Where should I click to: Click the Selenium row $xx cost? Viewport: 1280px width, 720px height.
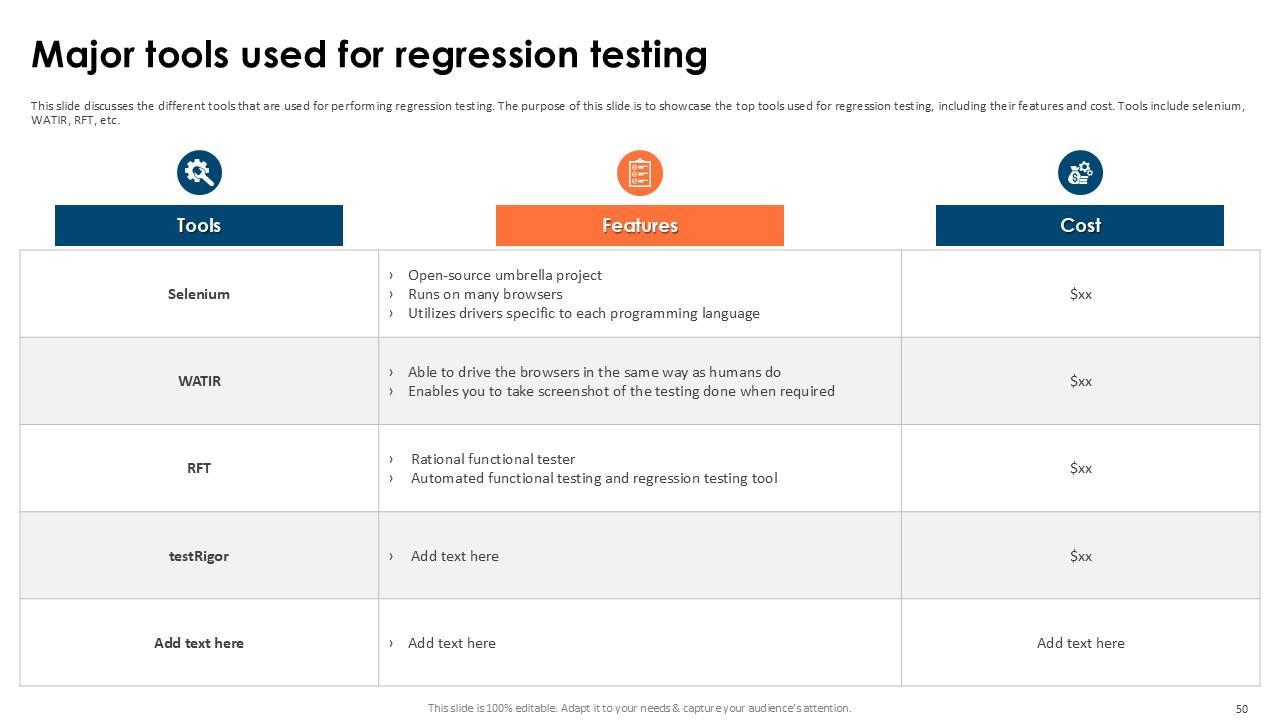[1080, 294]
